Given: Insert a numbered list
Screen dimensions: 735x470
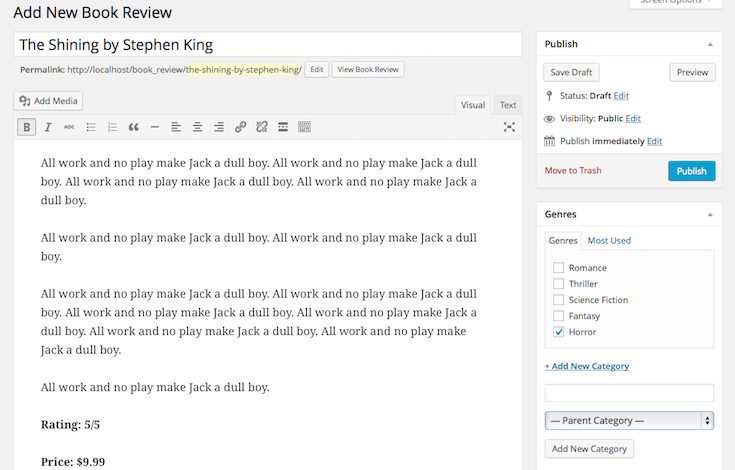Looking at the screenshot, I should pyautogui.click(x=112, y=127).
